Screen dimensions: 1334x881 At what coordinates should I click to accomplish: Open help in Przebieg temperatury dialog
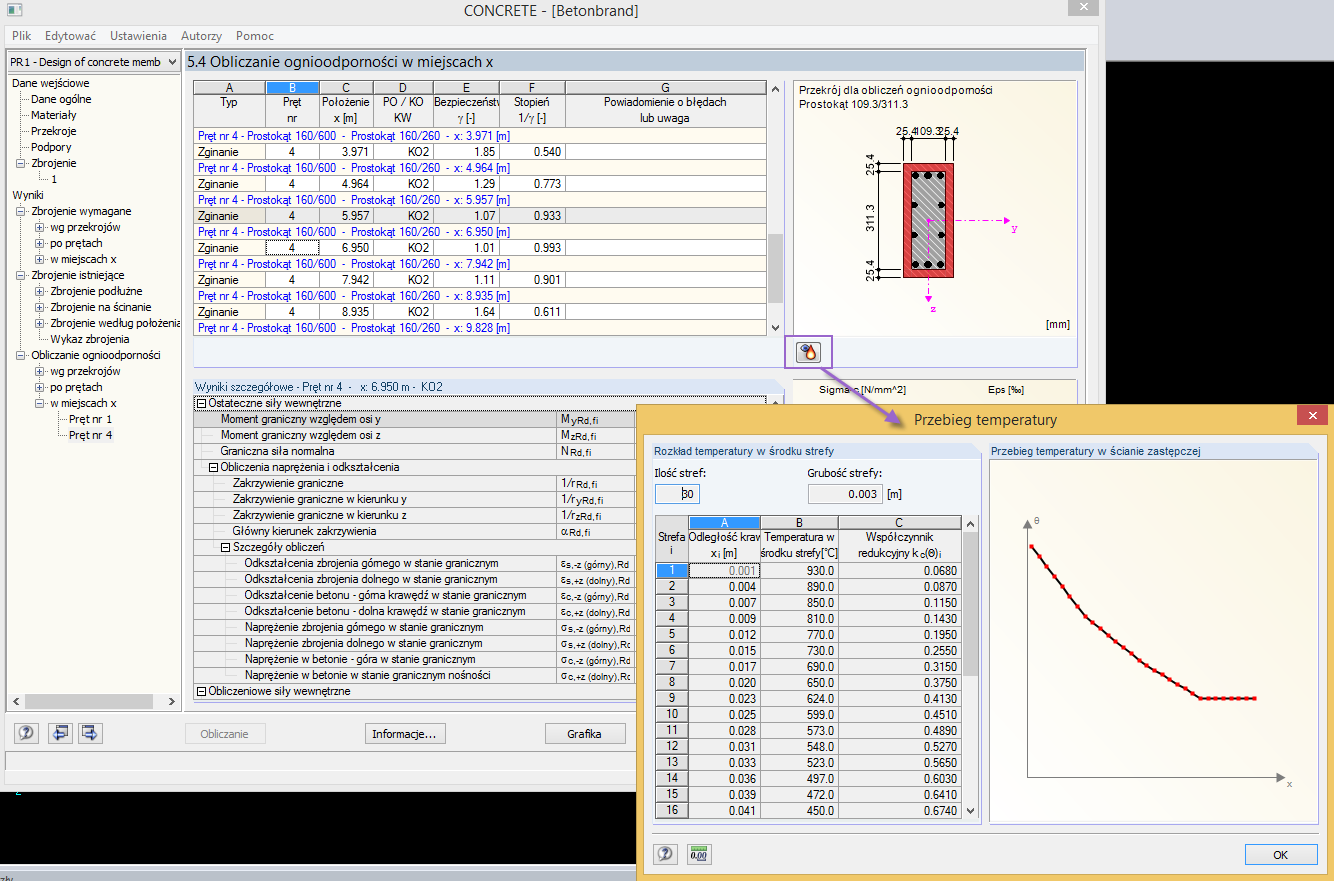[664, 854]
